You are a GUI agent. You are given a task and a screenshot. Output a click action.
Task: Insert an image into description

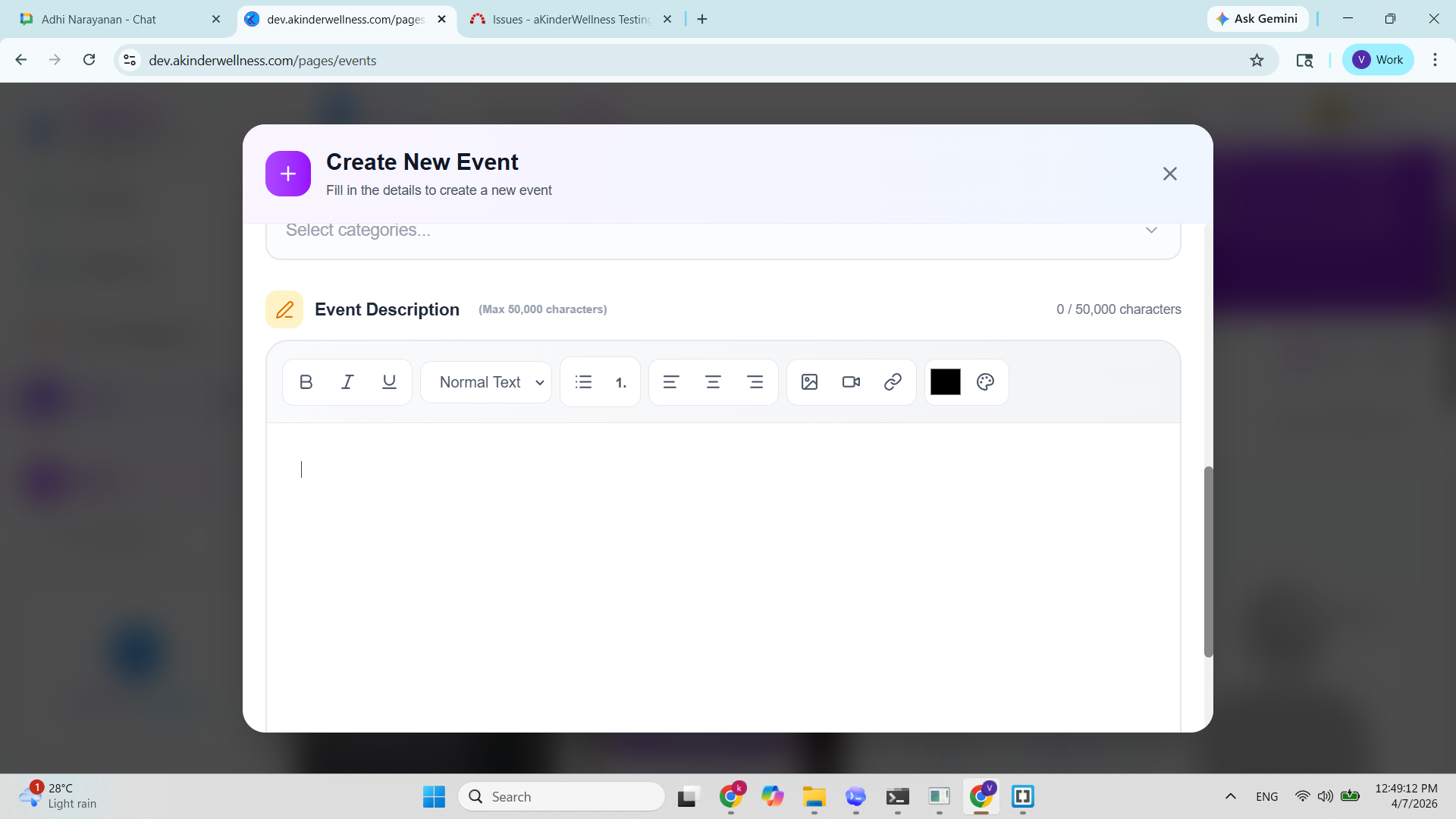tap(809, 382)
